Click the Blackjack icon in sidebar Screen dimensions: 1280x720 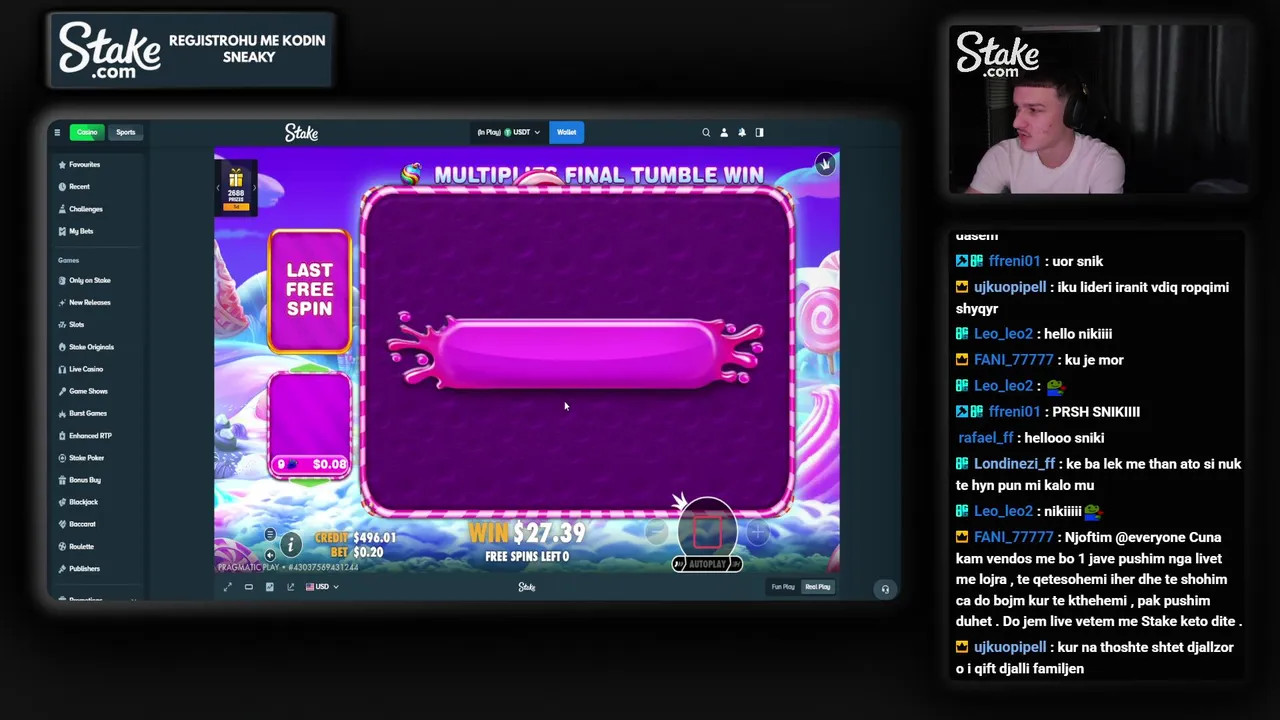[62, 502]
